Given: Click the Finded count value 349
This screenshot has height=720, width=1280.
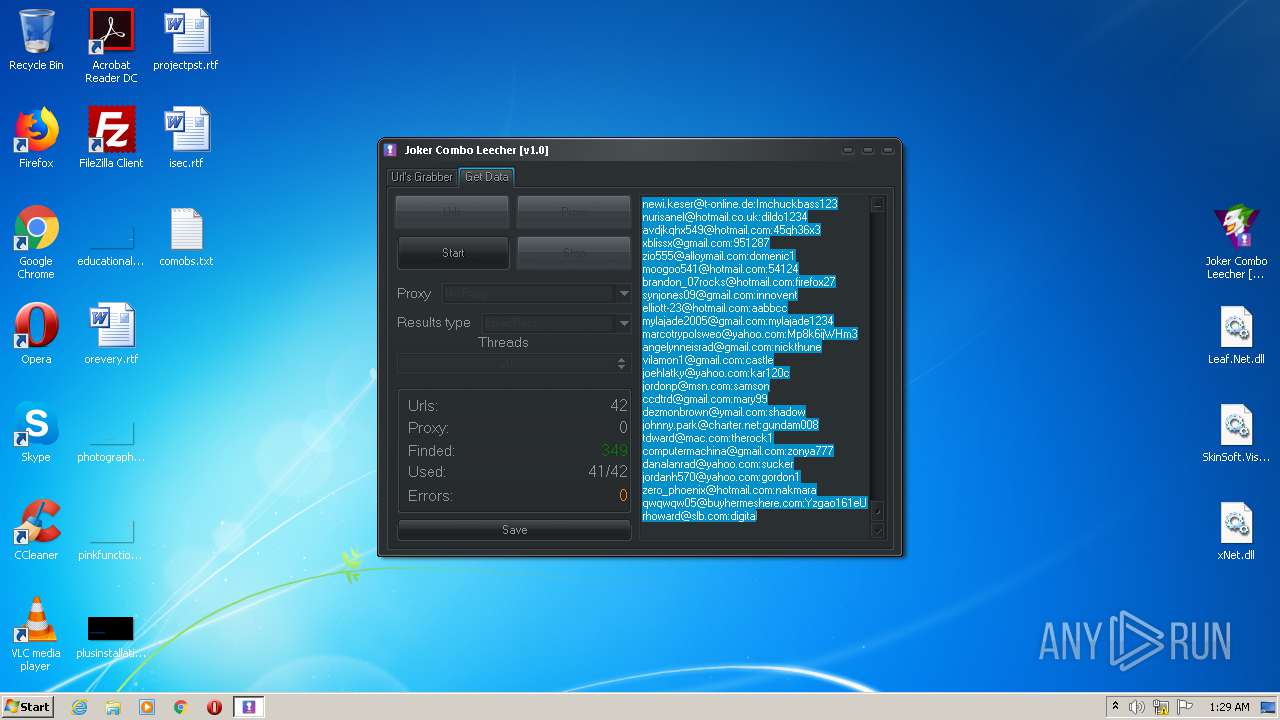Looking at the screenshot, I should (x=614, y=451).
